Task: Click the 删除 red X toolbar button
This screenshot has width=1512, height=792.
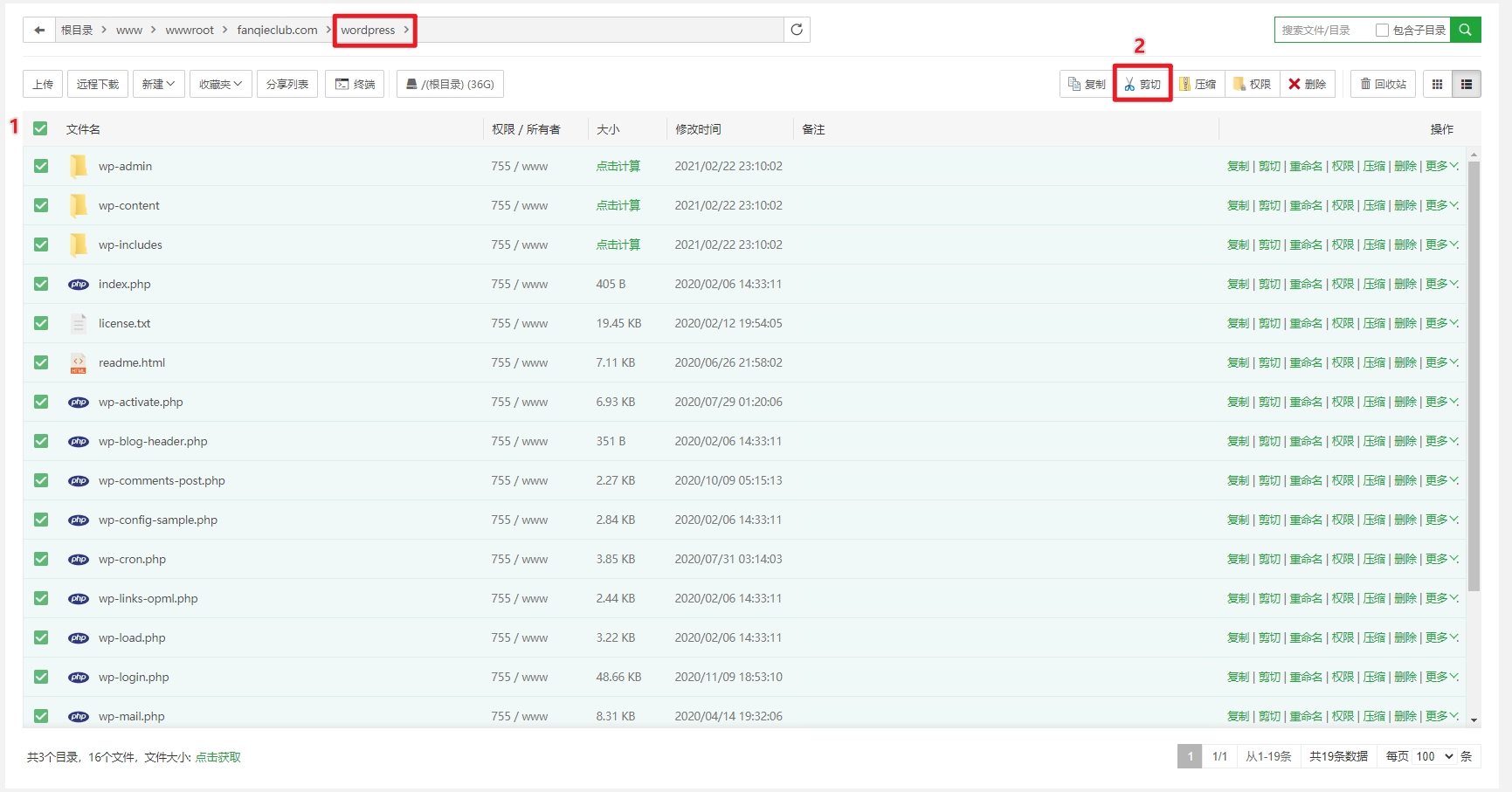Action: tap(1307, 84)
